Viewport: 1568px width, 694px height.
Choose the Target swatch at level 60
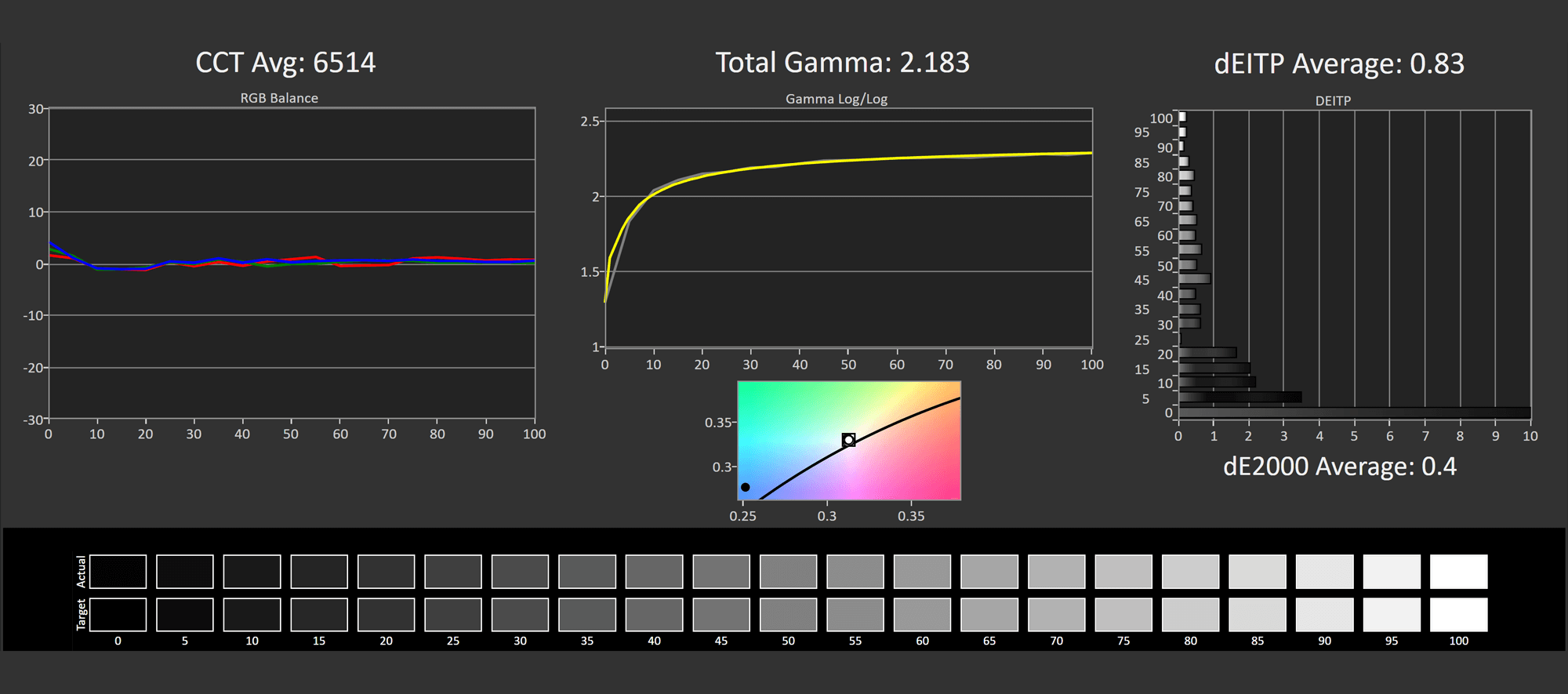(x=922, y=615)
